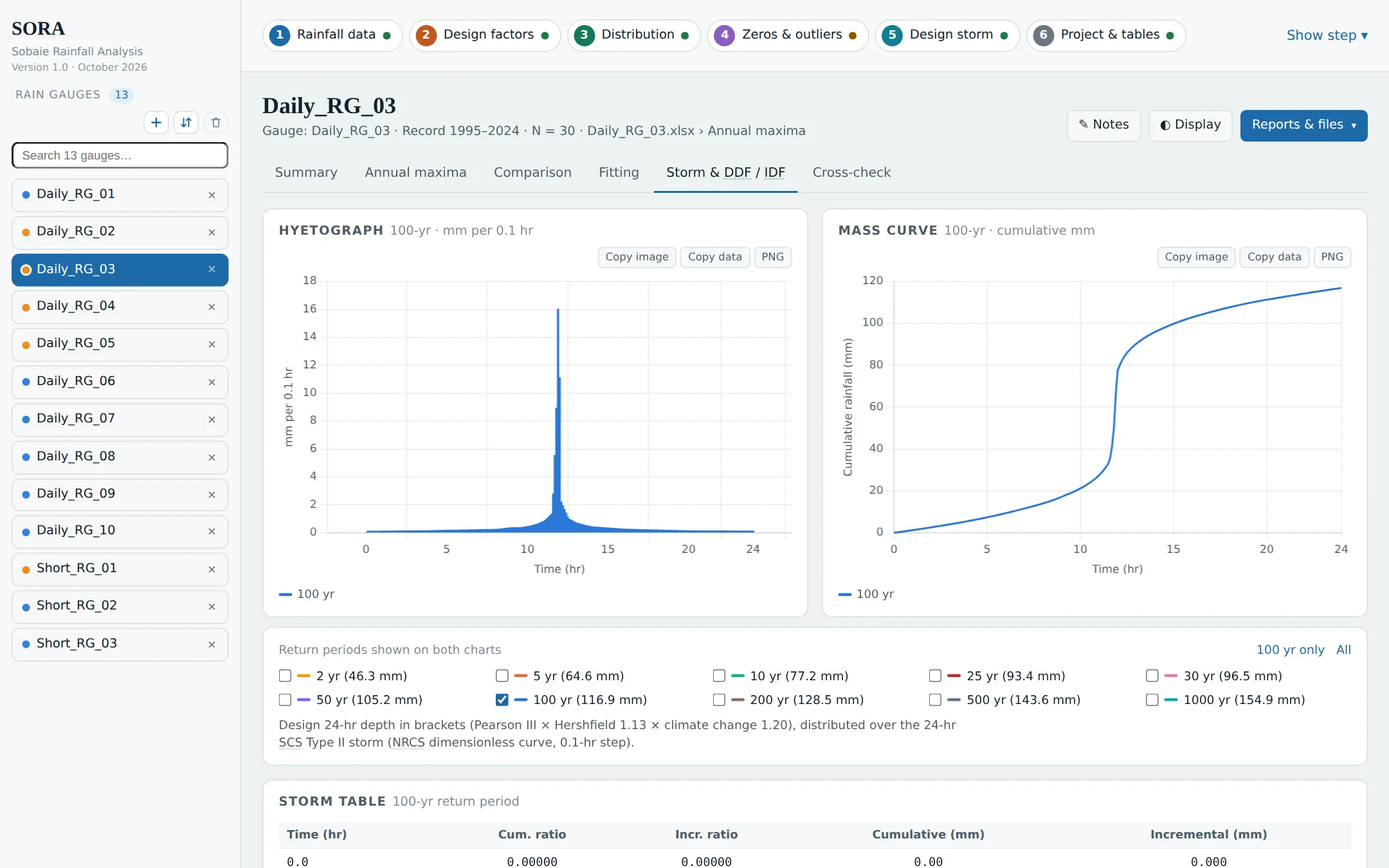
Task: Go to step 5 Design storm
Action: pos(947,35)
